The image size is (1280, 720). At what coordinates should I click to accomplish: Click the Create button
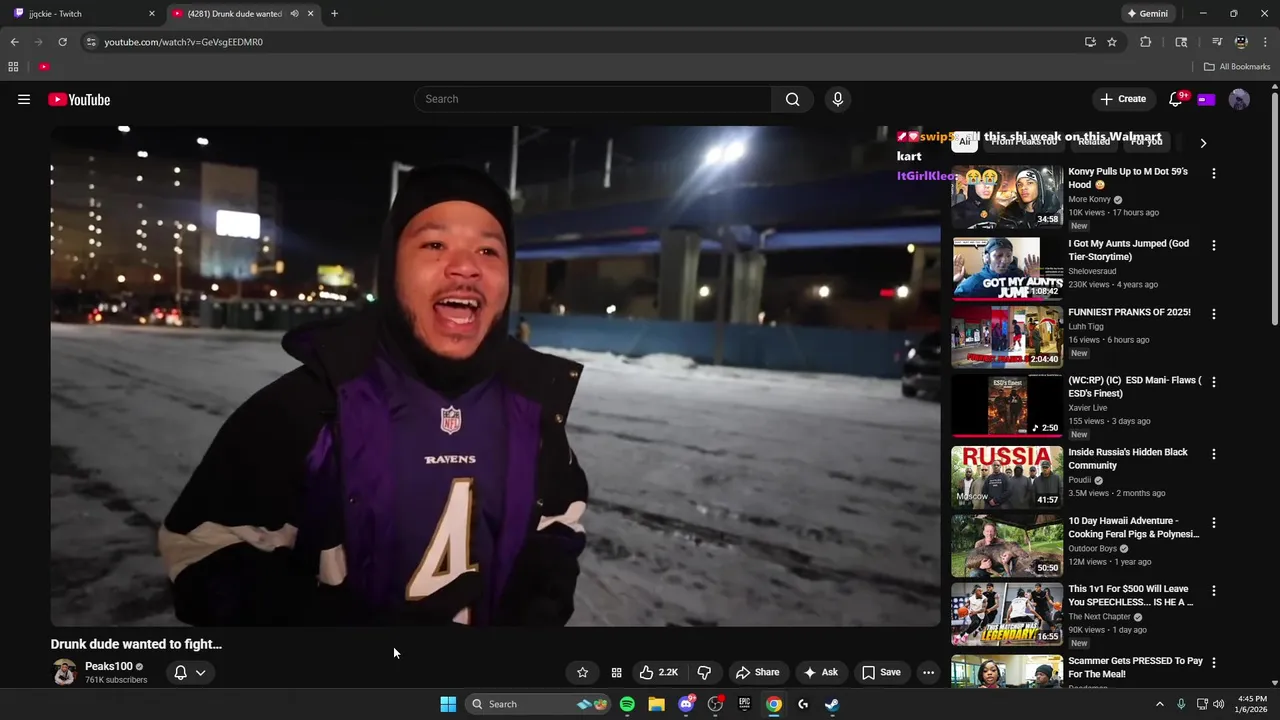coord(1123,99)
